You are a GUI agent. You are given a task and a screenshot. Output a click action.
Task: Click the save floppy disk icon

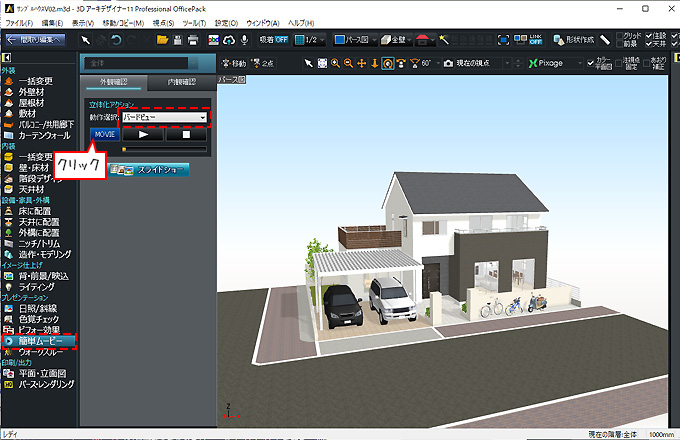pyautogui.click(x=178, y=40)
